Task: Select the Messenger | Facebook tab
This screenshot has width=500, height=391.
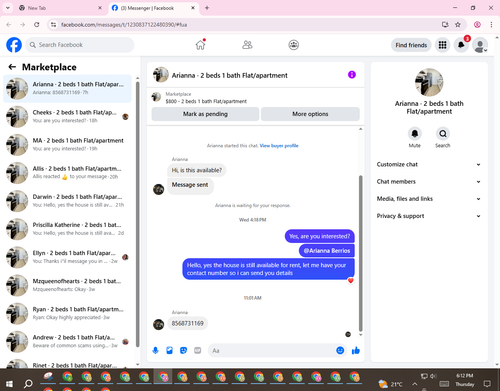Action: pos(153,8)
